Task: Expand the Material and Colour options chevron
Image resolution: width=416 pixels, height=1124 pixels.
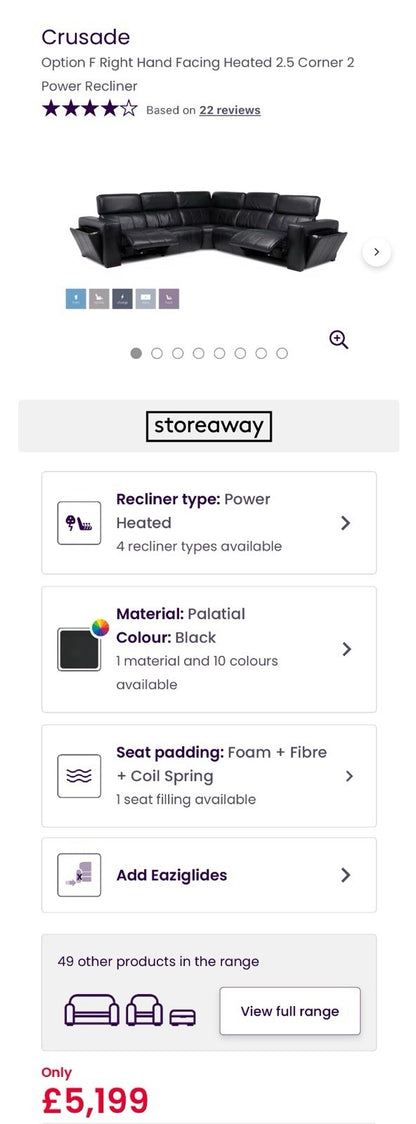Action: click(346, 649)
